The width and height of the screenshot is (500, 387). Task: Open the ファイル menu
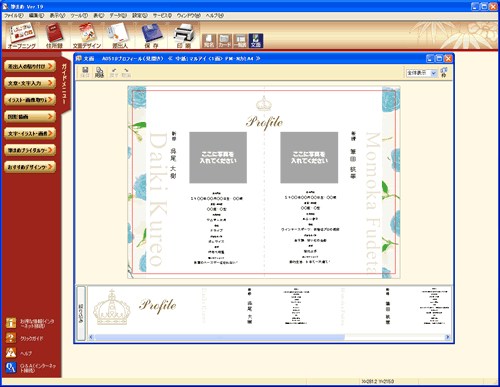(13, 15)
